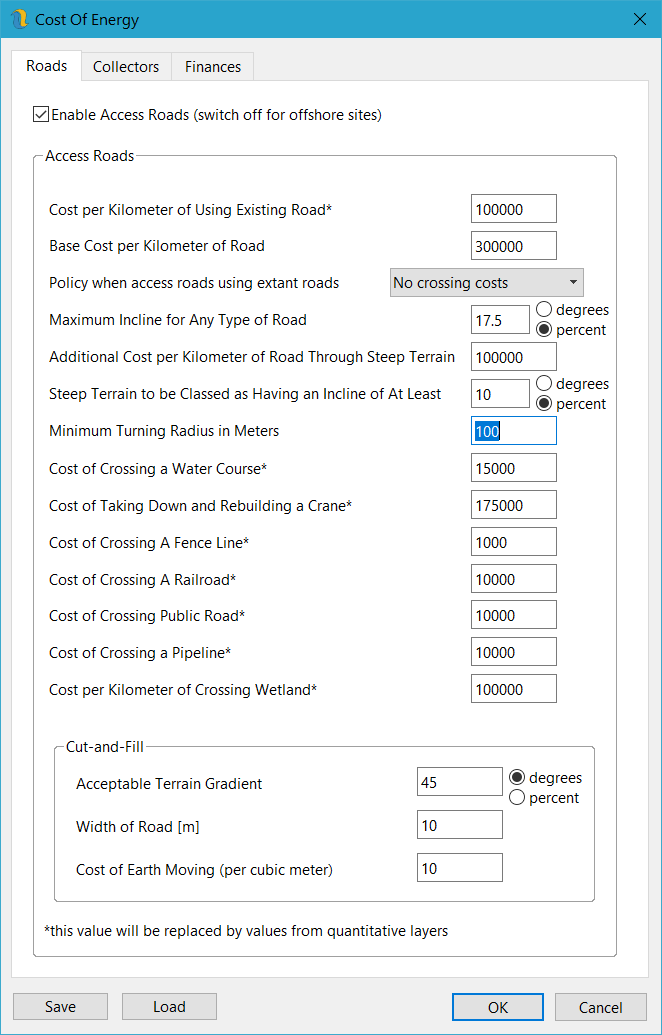Viewport: 662px width, 1035px height.
Task: Click the Load button
Action: (x=169, y=1007)
